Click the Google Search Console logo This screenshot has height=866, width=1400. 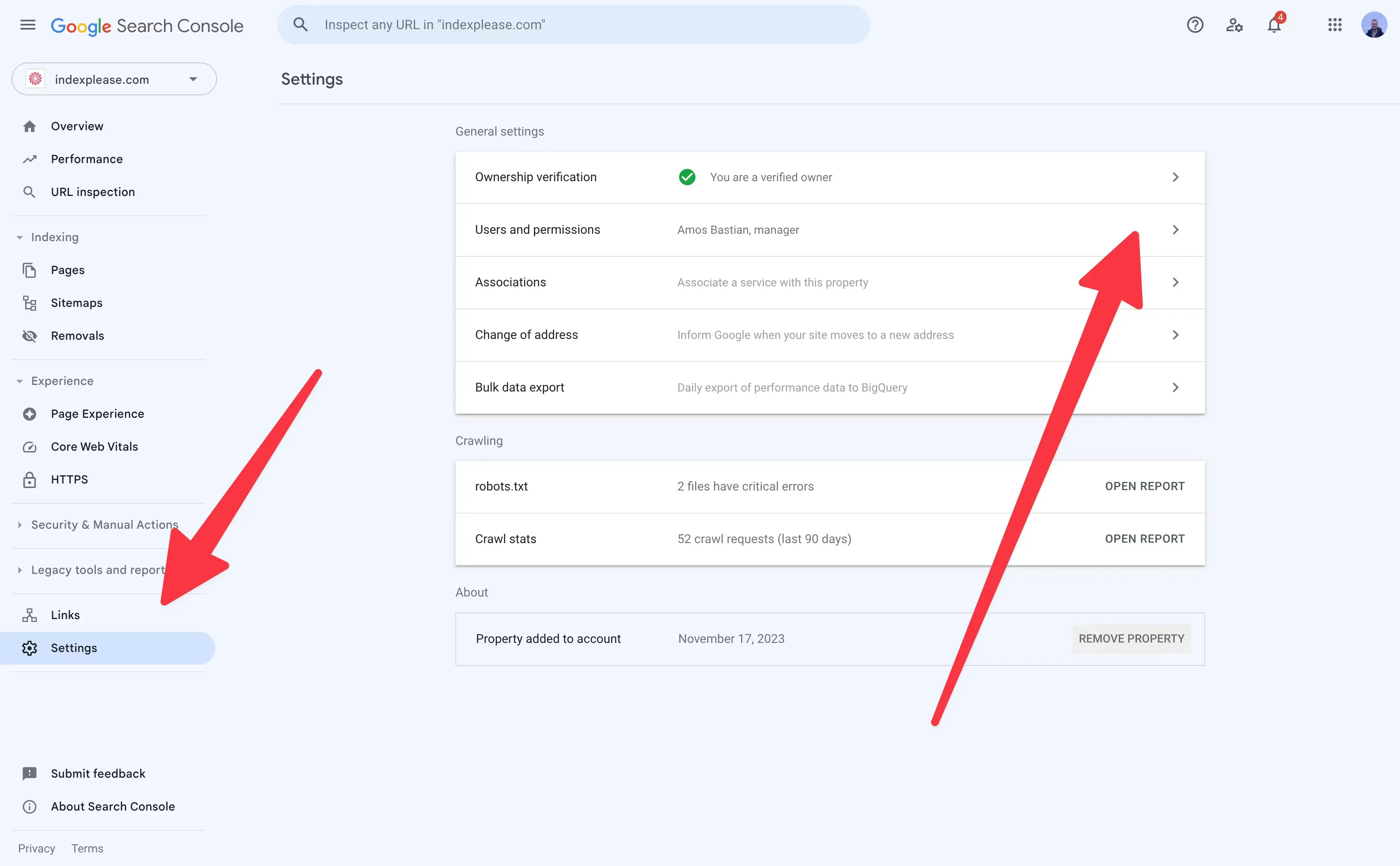point(147,26)
